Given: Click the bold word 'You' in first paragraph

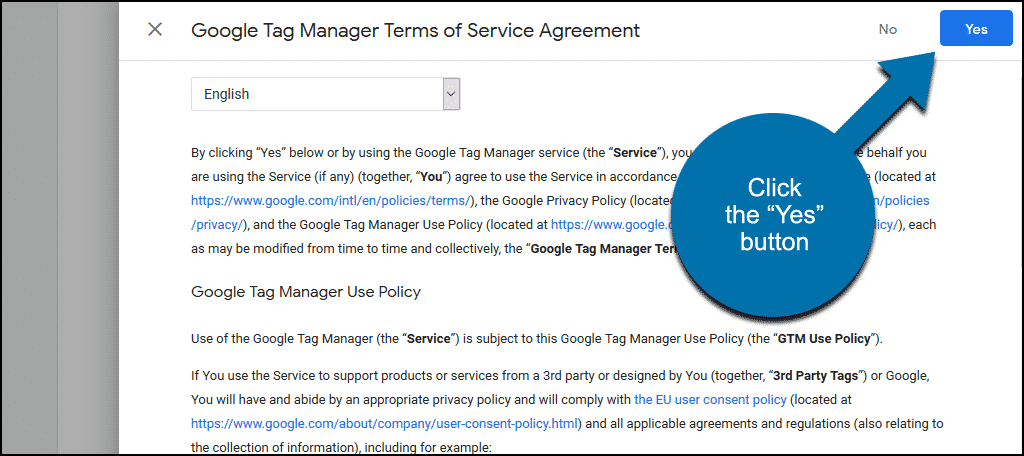Looking at the screenshot, I should point(431,177).
